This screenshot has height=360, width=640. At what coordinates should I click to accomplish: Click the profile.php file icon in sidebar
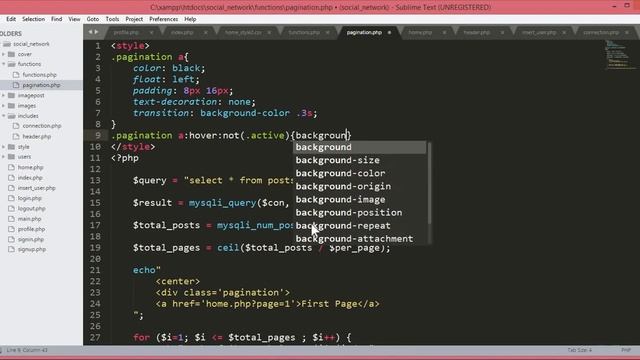click(x=11, y=229)
